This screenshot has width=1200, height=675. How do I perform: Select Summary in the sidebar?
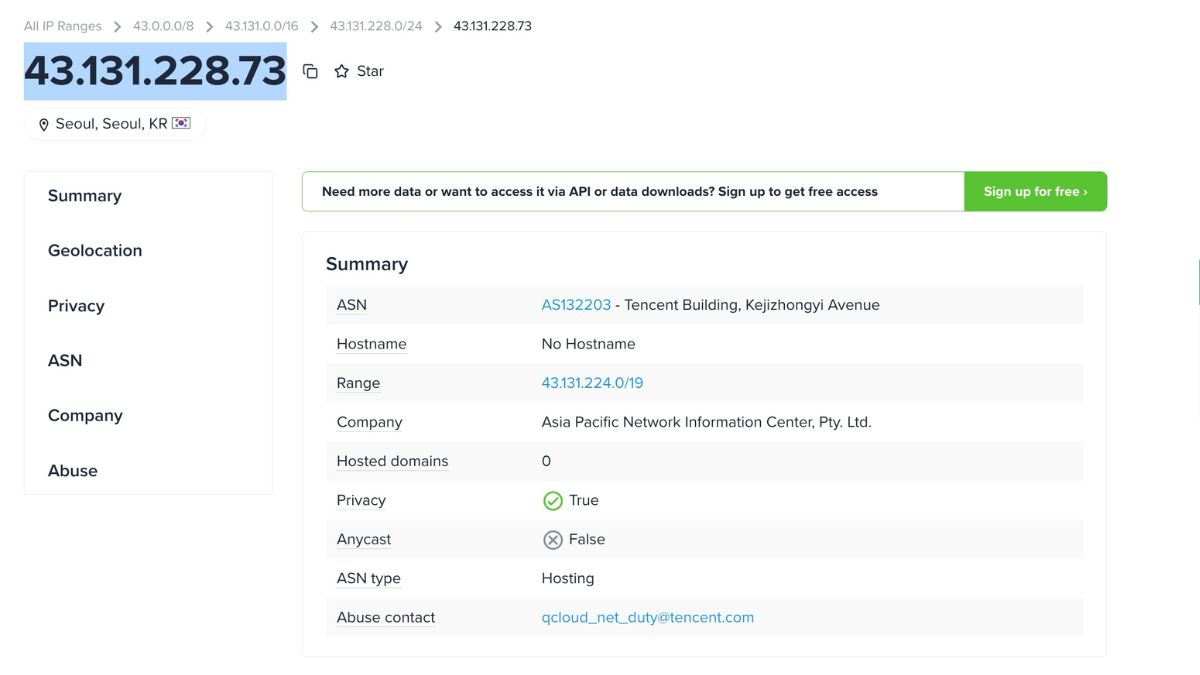84,196
